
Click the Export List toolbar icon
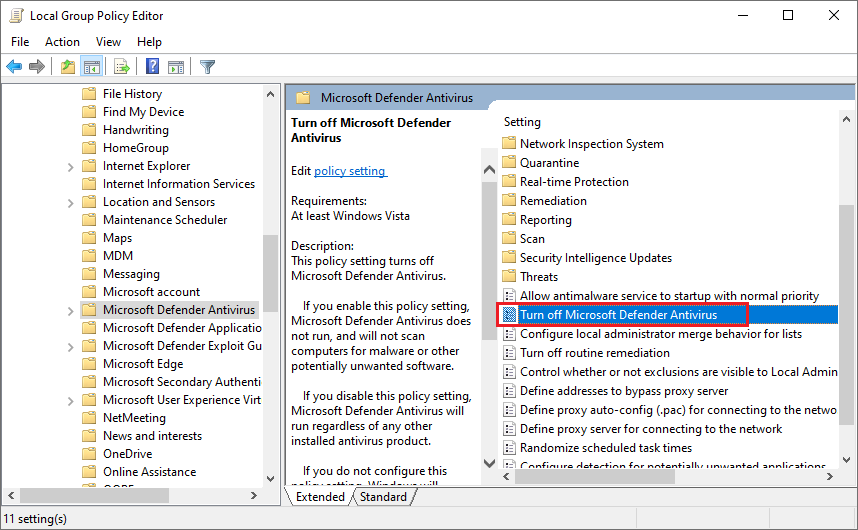click(121, 67)
